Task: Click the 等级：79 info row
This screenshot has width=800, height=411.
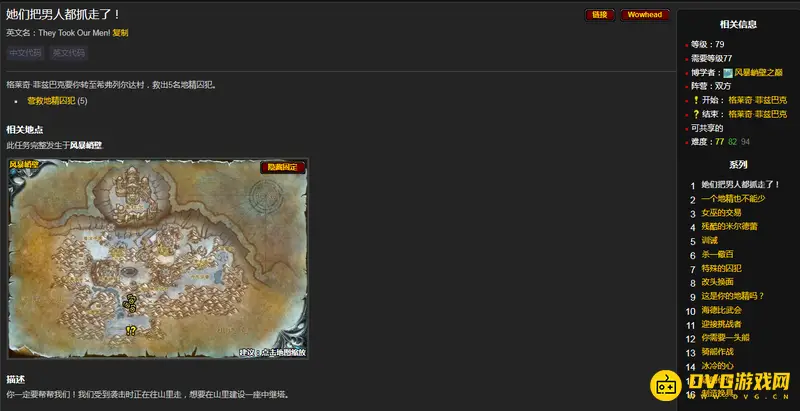Action: pyautogui.click(x=707, y=44)
